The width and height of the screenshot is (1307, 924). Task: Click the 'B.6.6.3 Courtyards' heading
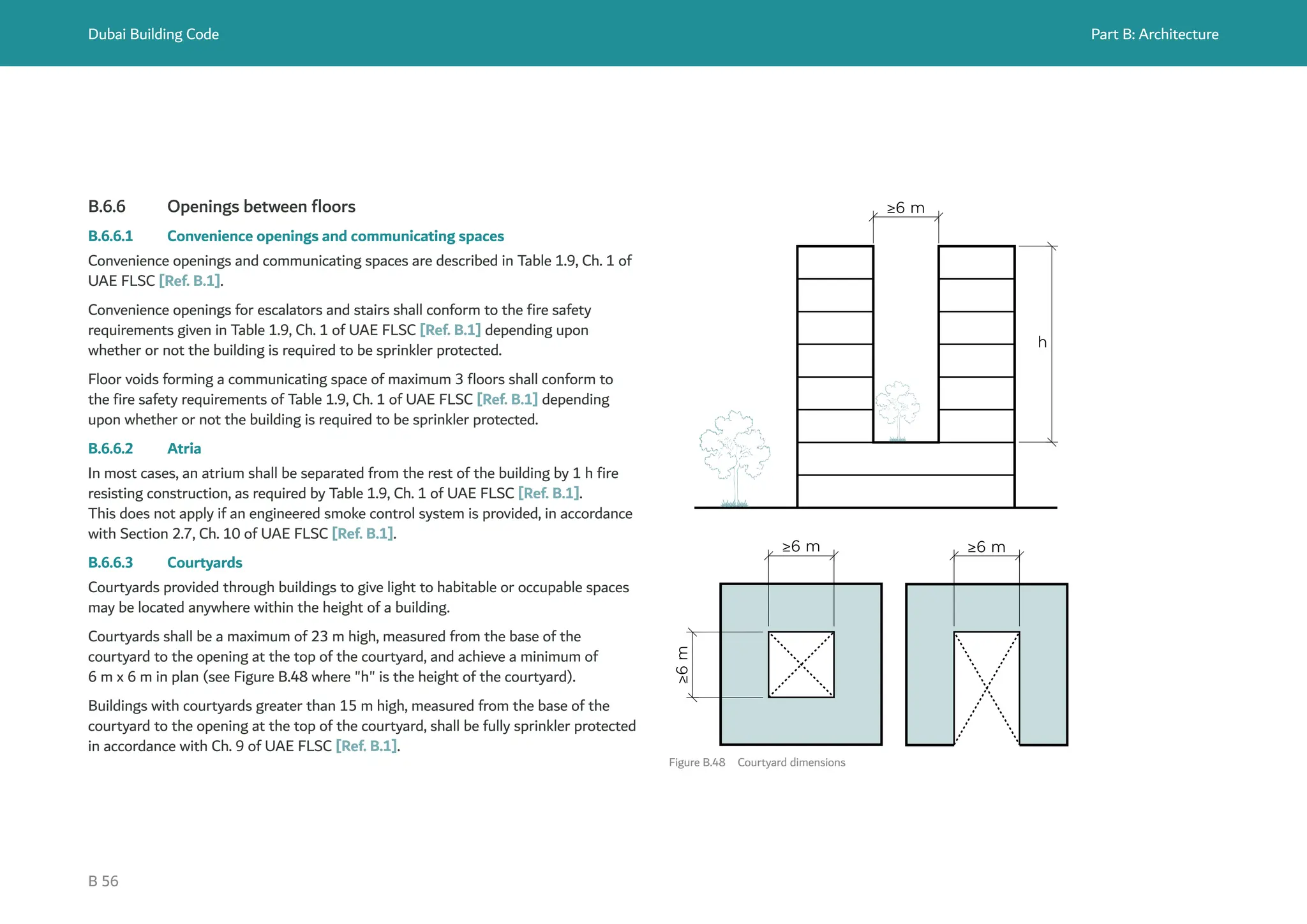(x=165, y=563)
